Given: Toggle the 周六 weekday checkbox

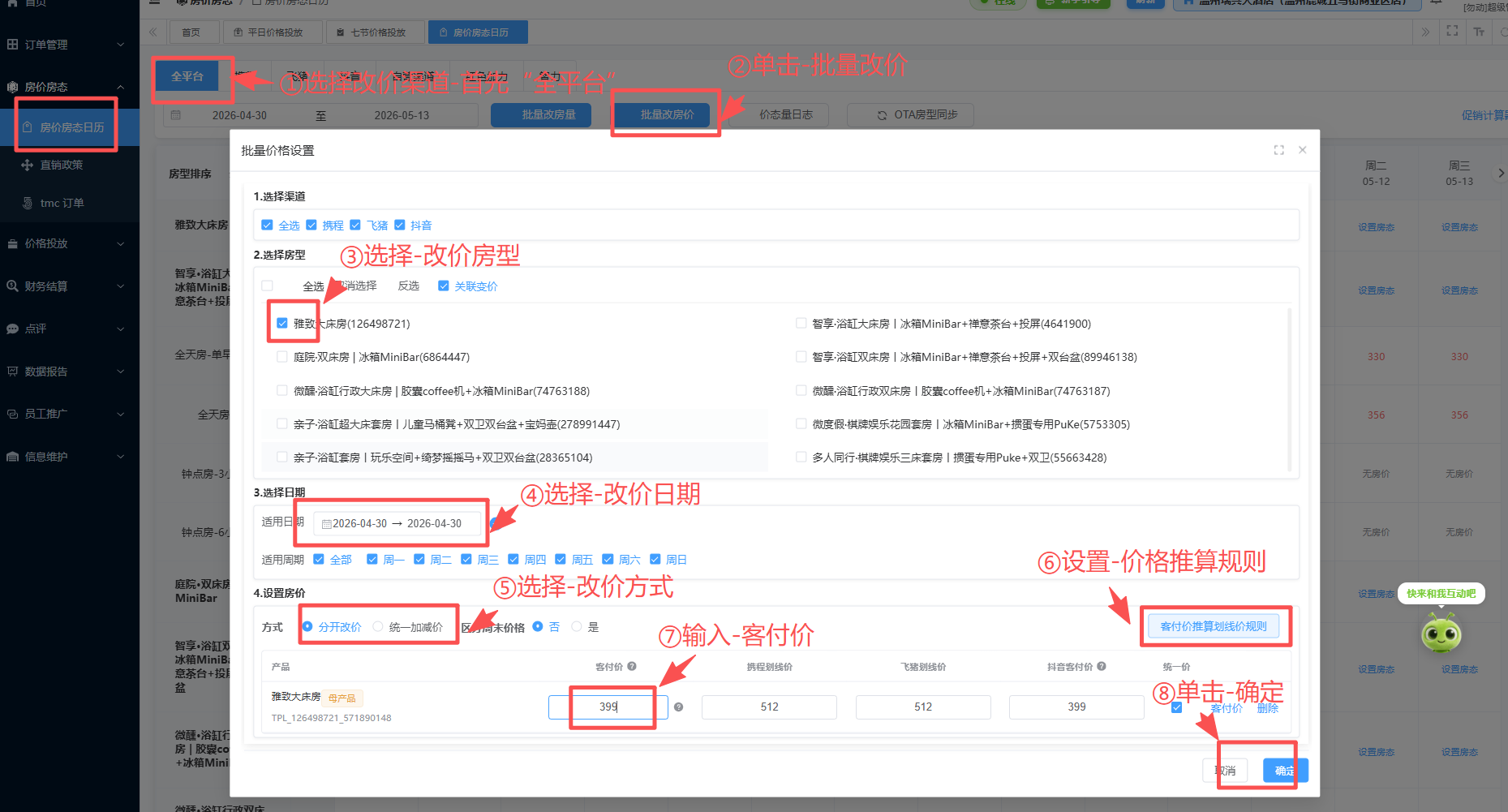Looking at the screenshot, I should tap(608, 559).
